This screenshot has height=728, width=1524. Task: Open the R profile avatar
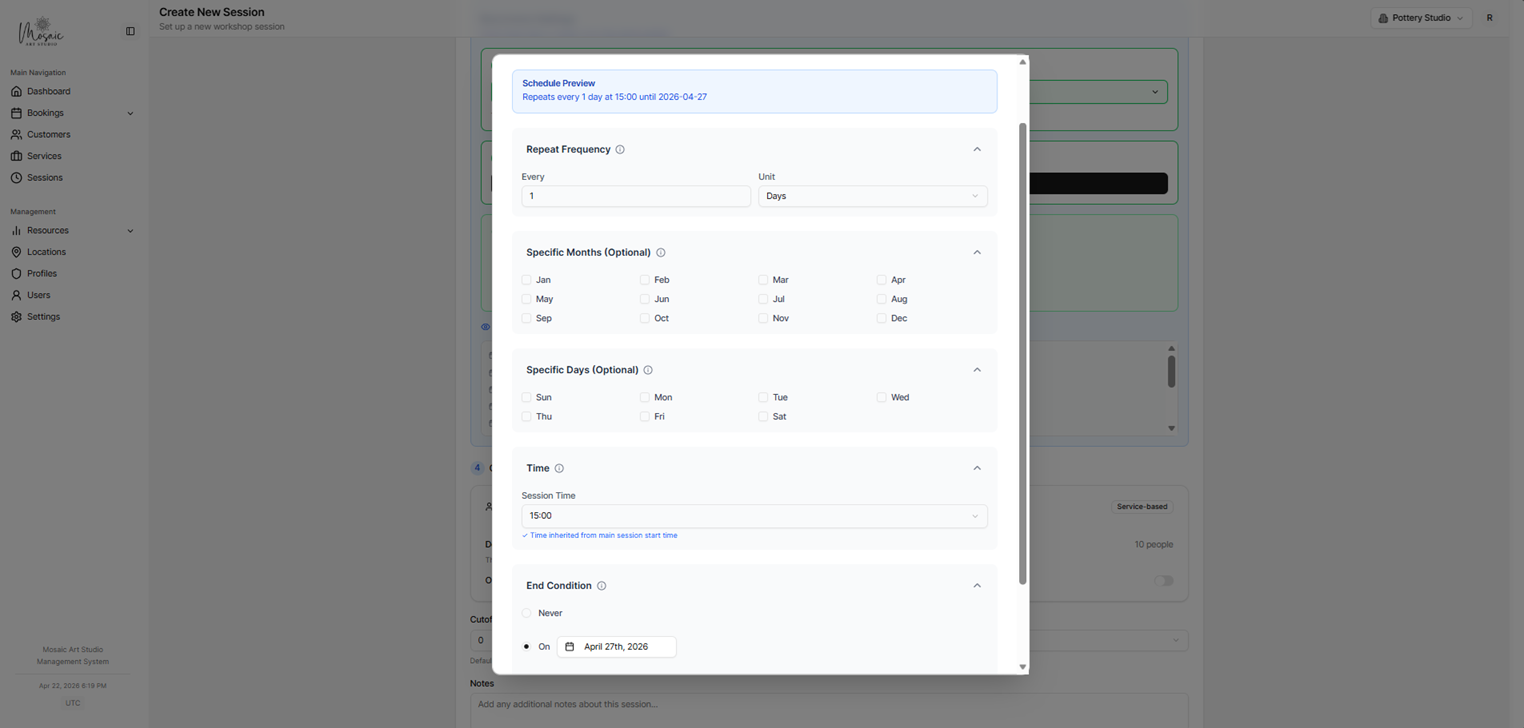[1489, 17]
